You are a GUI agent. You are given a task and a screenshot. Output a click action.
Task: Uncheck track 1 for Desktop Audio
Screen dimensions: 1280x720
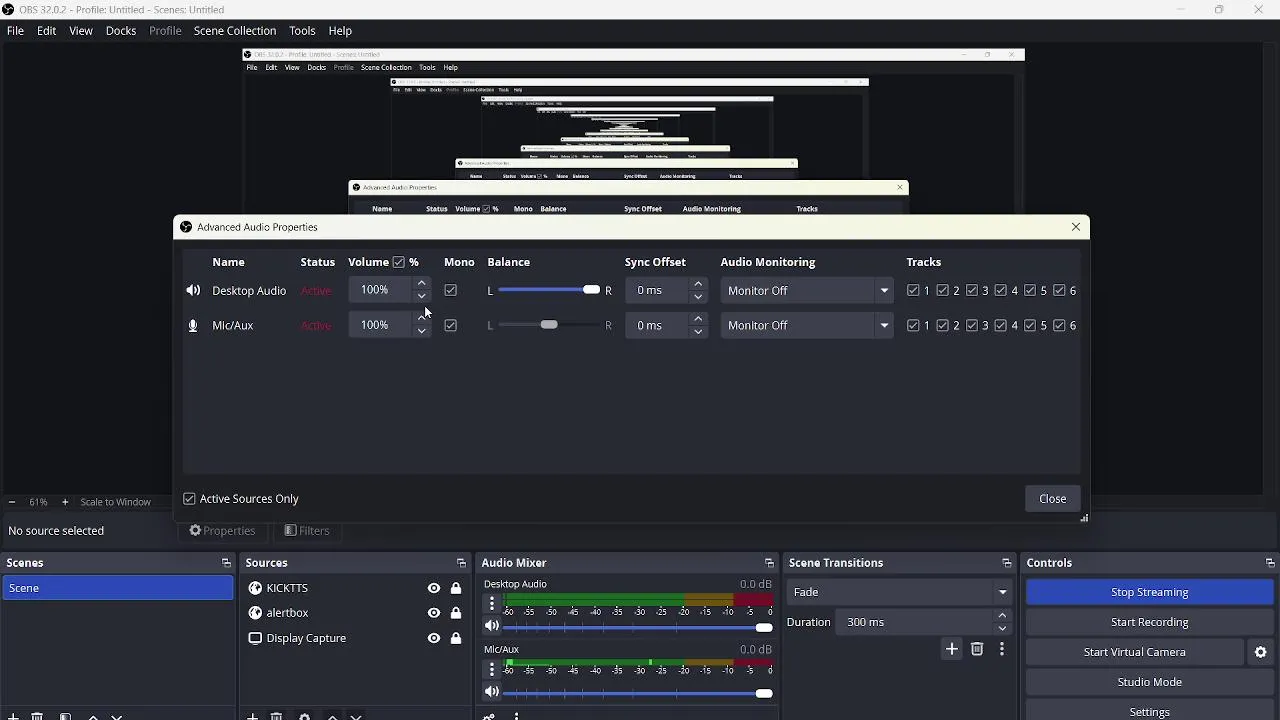(914, 291)
